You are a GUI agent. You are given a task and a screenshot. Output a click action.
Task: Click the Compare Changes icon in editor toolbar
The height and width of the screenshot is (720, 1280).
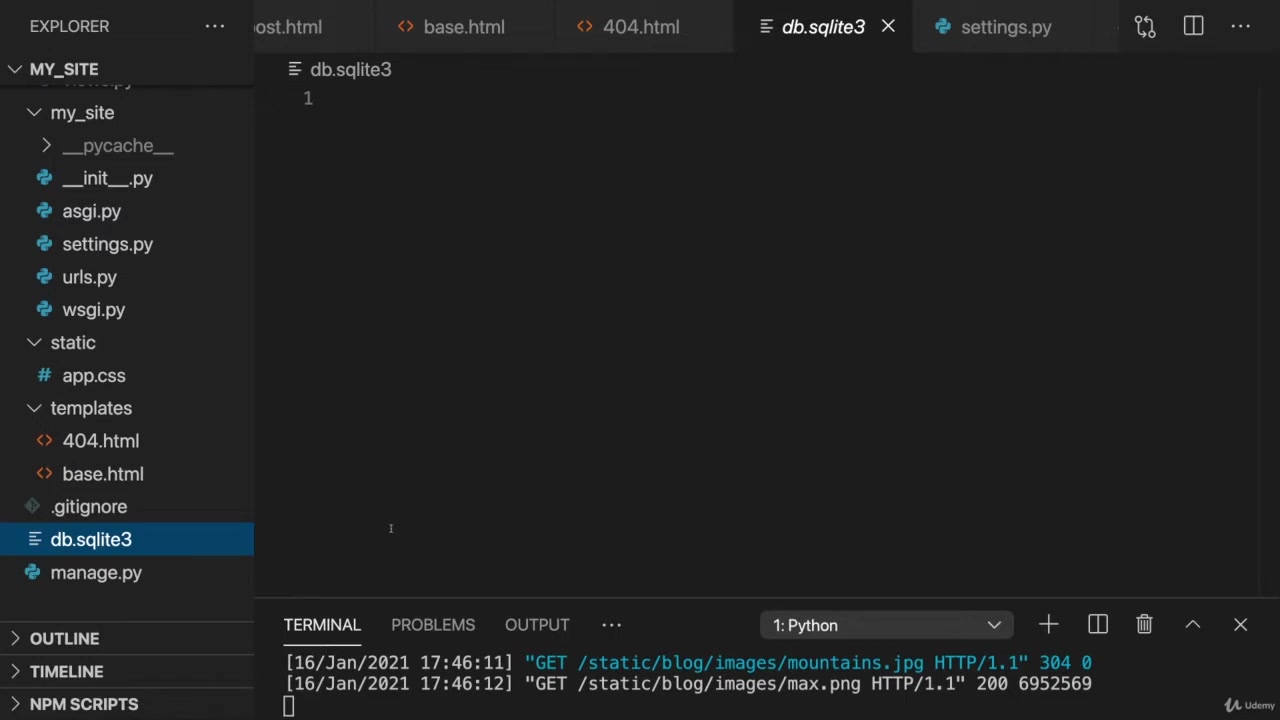coord(1145,27)
